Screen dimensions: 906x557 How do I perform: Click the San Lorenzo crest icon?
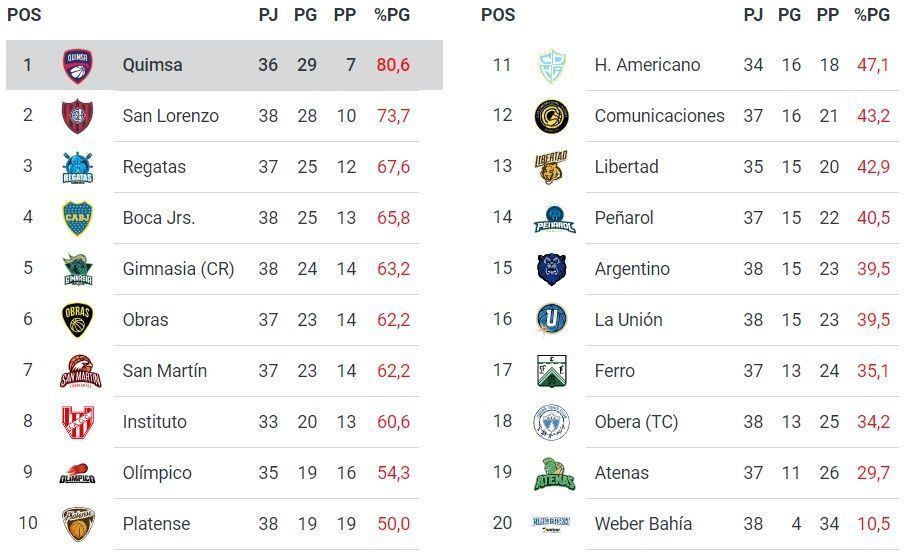tap(78, 116)
